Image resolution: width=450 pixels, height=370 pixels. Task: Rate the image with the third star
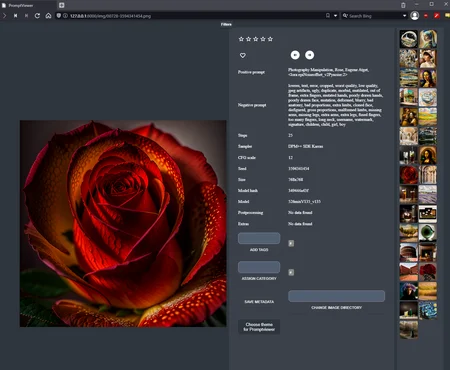256,39
